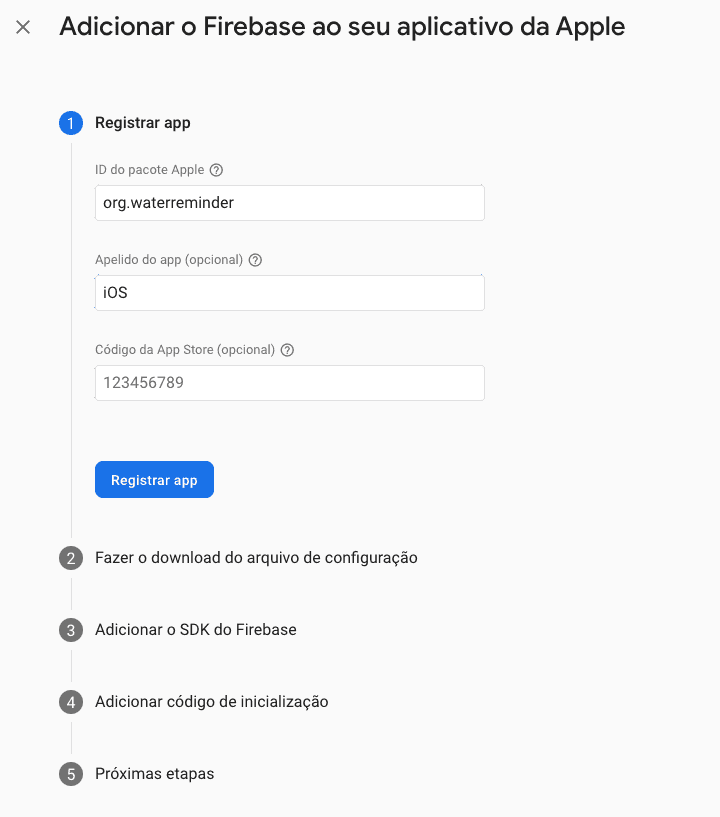Open the help tooltip for ID do pacote Apple
This screenshot has height=817, width=720.
[218, 170]
